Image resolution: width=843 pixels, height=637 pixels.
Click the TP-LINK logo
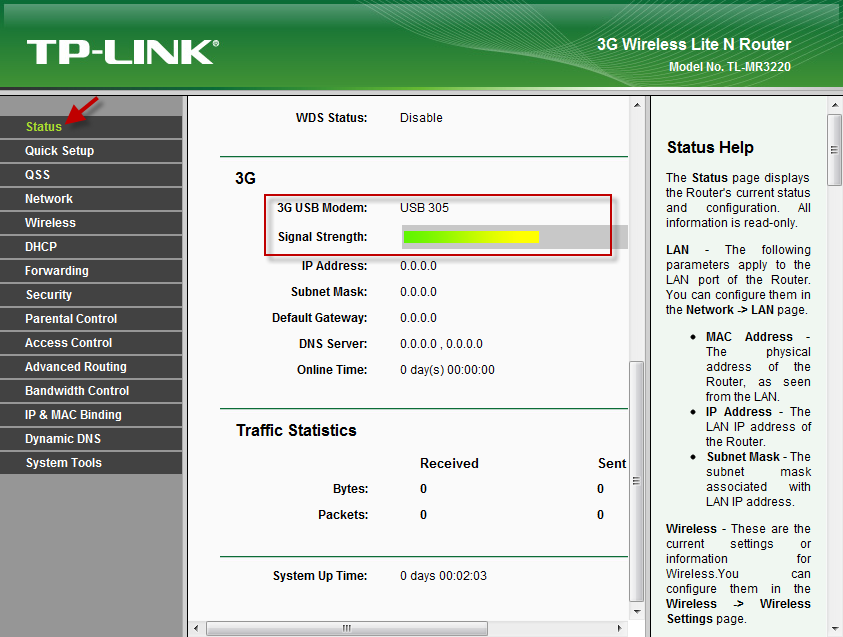click(x=123, y=52)
